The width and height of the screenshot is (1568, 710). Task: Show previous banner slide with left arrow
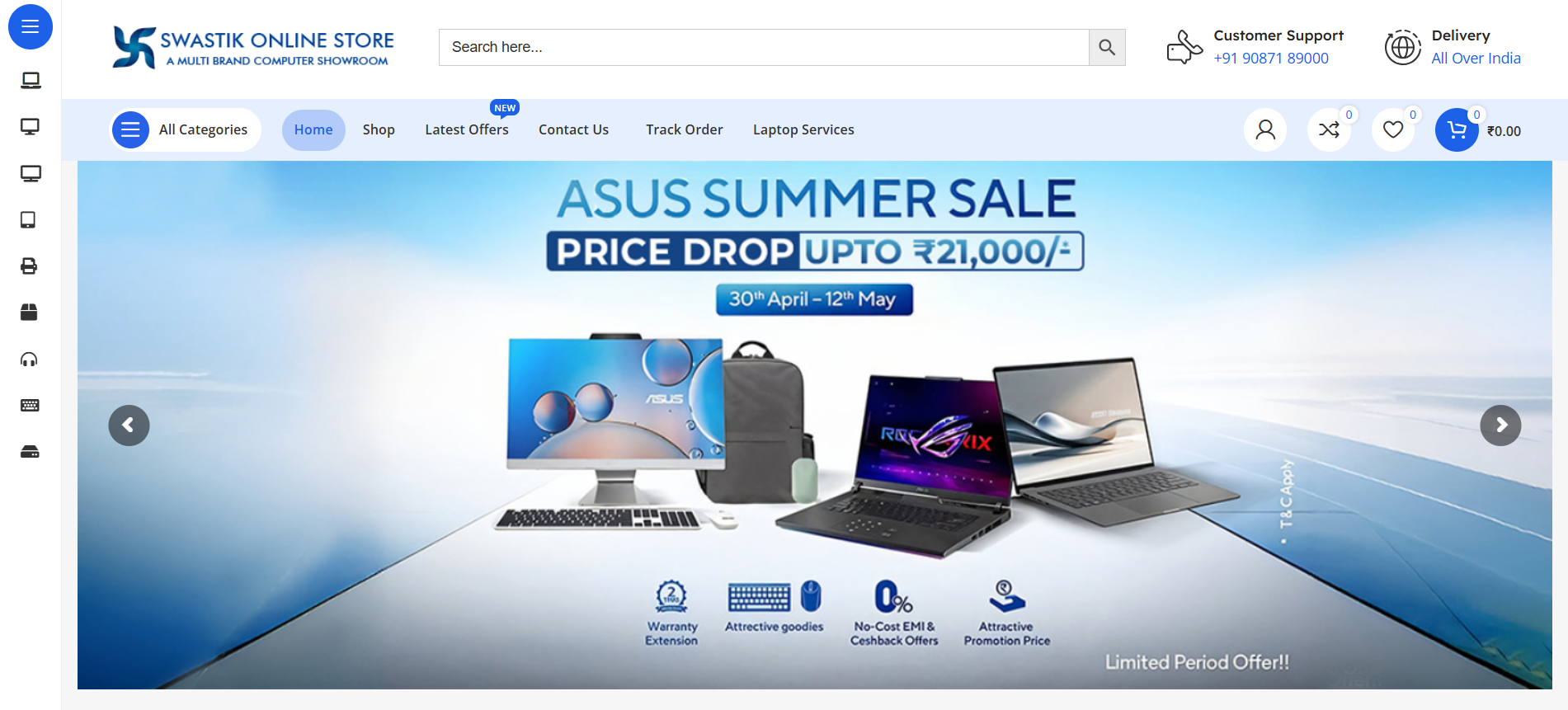point(129,426)
